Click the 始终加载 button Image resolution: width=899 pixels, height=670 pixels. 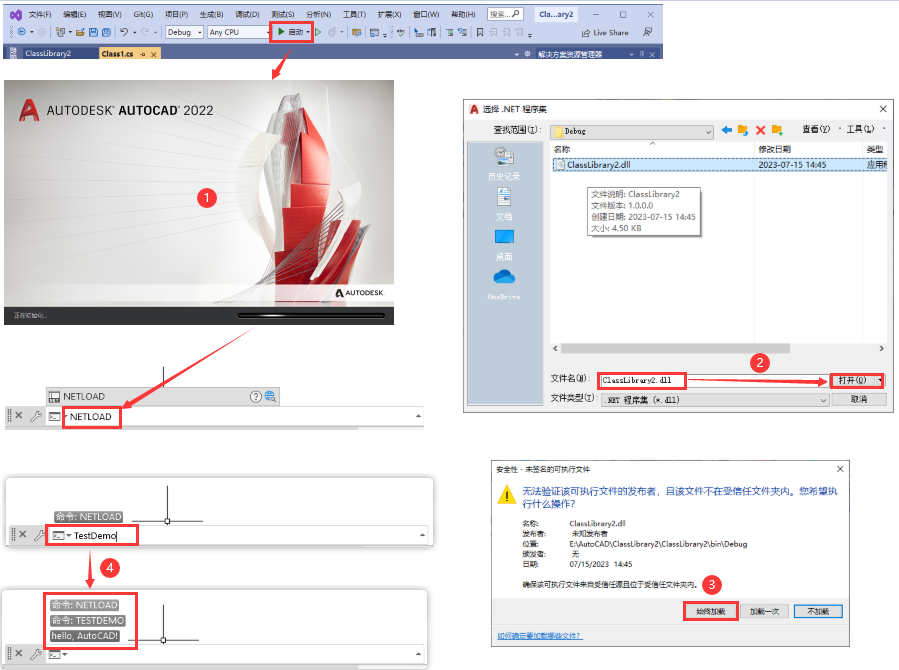click(710, 612)
